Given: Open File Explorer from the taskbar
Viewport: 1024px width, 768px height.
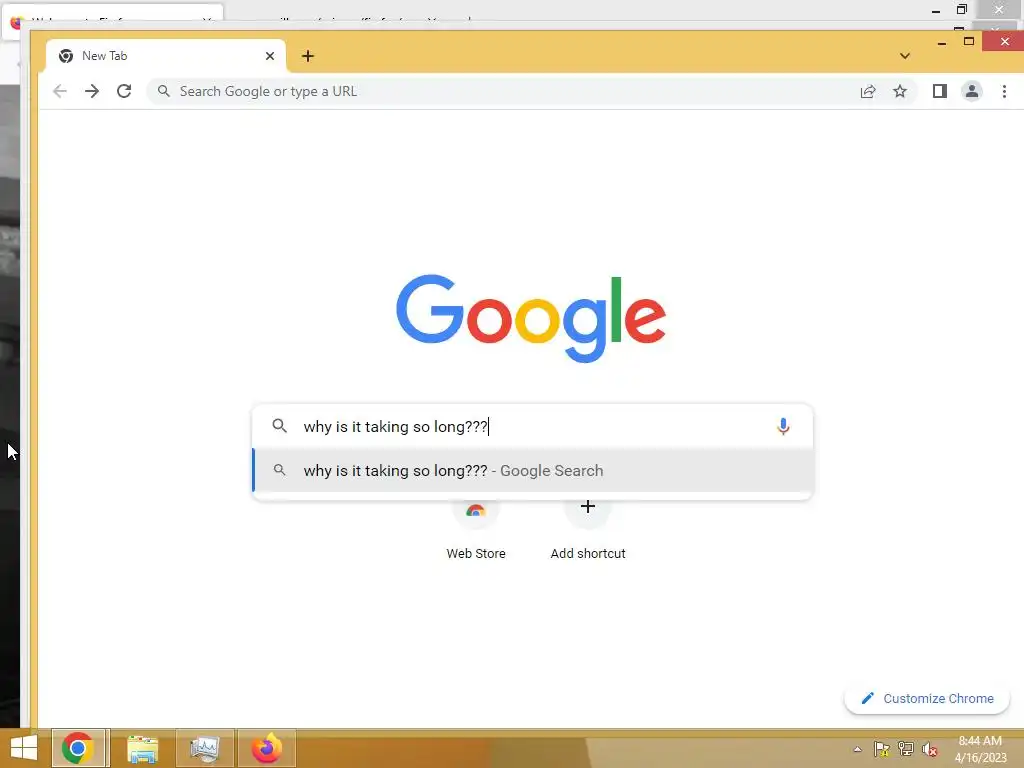Looking at the screenshot, I should (x=142, y=748).
